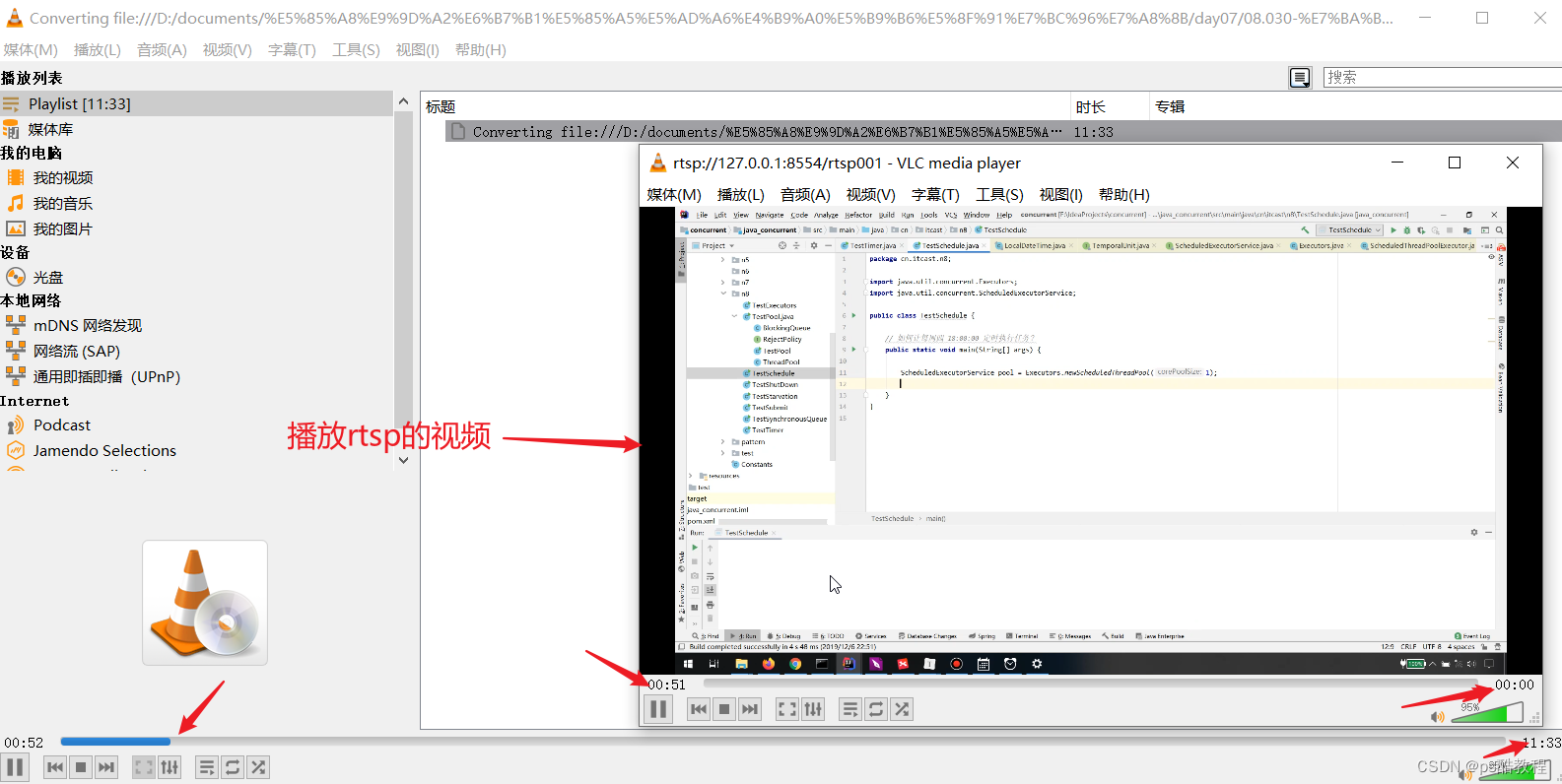
Task: Toggle playlist button in Converting VLC window
Action: tap(207, 767)
